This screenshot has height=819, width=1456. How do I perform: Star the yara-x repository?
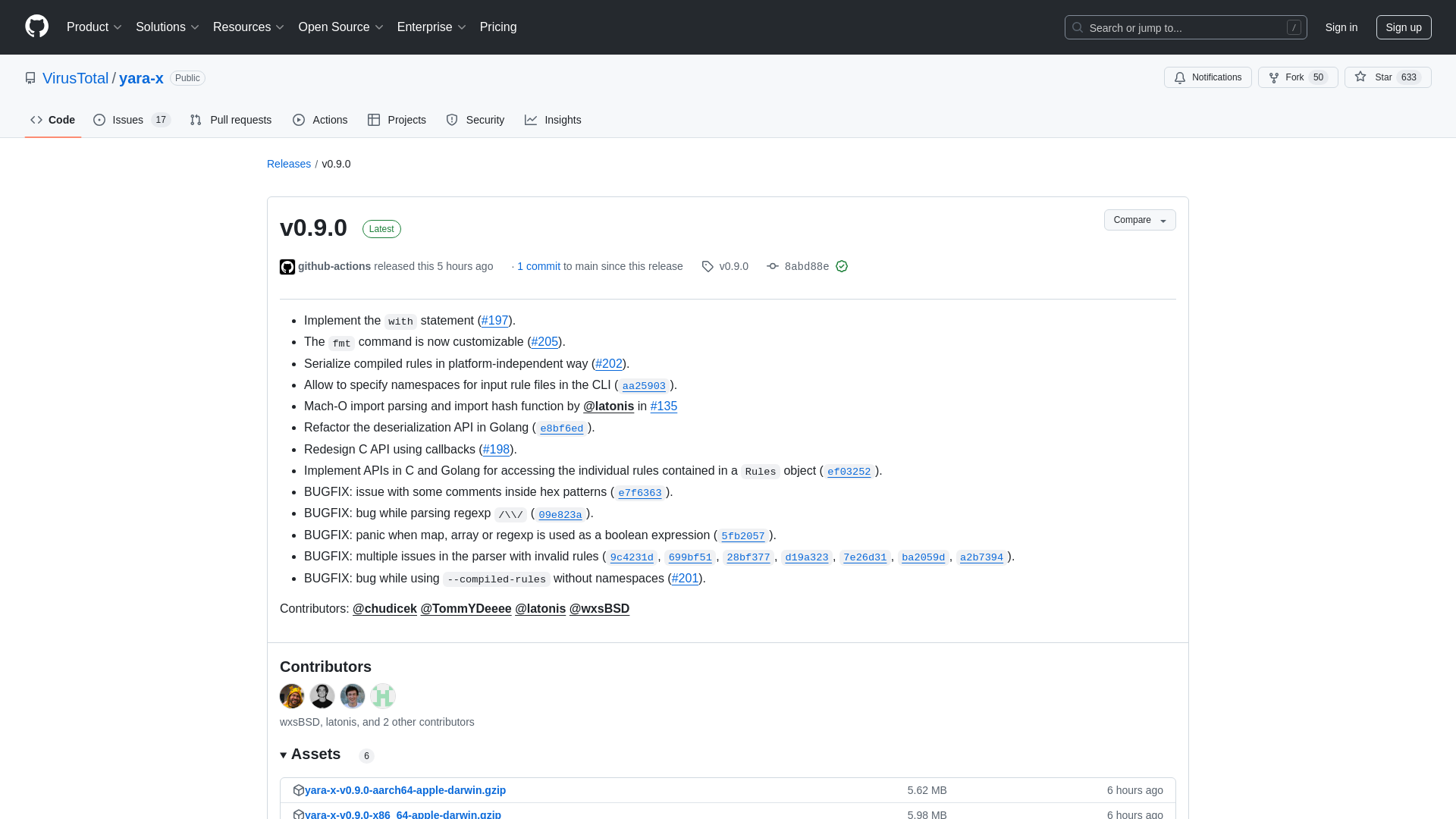coord(1388,77)
